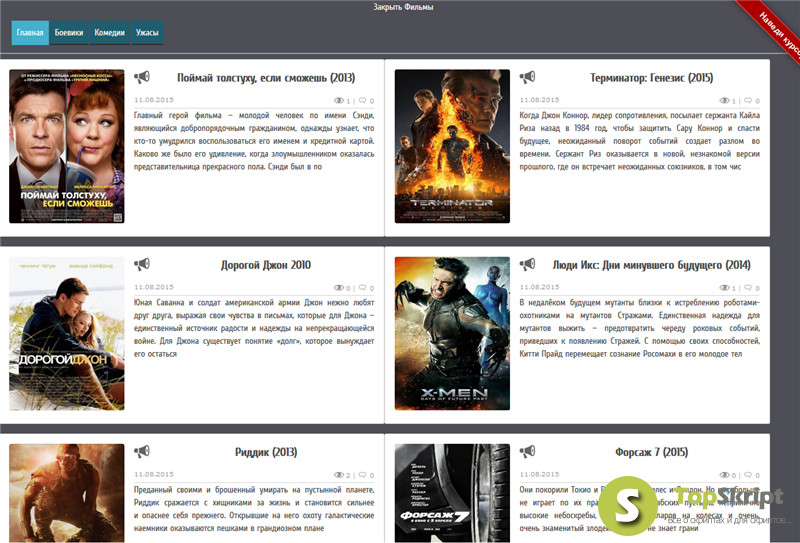
Task: Click views eye icon for Дорогой Джон
Action: pos(339,288)
